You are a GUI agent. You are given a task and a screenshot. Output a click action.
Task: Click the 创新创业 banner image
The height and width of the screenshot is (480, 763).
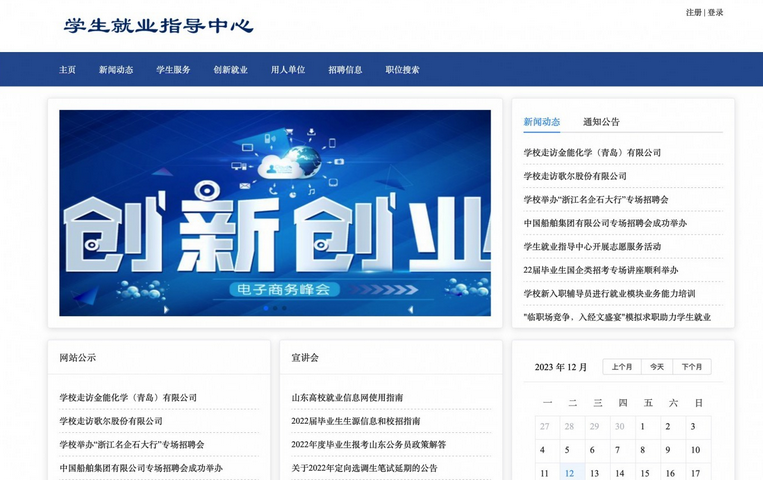click(x=275, y=213)
